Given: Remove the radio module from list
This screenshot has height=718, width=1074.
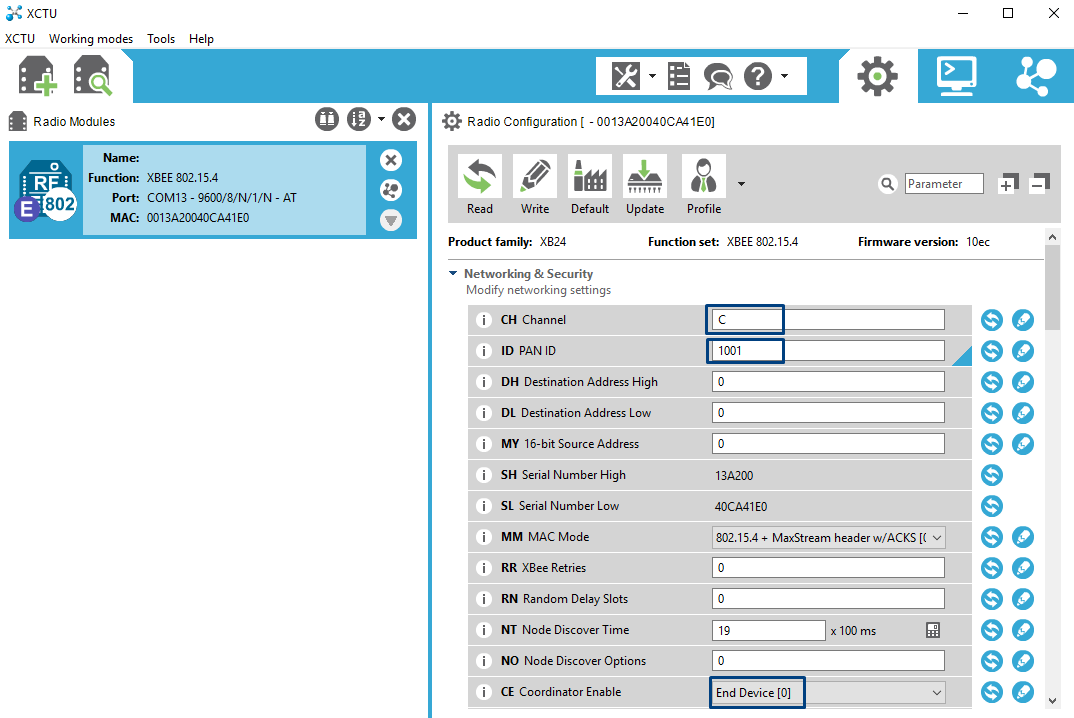Looking at the screenshot, I should [x=391, y=160].
